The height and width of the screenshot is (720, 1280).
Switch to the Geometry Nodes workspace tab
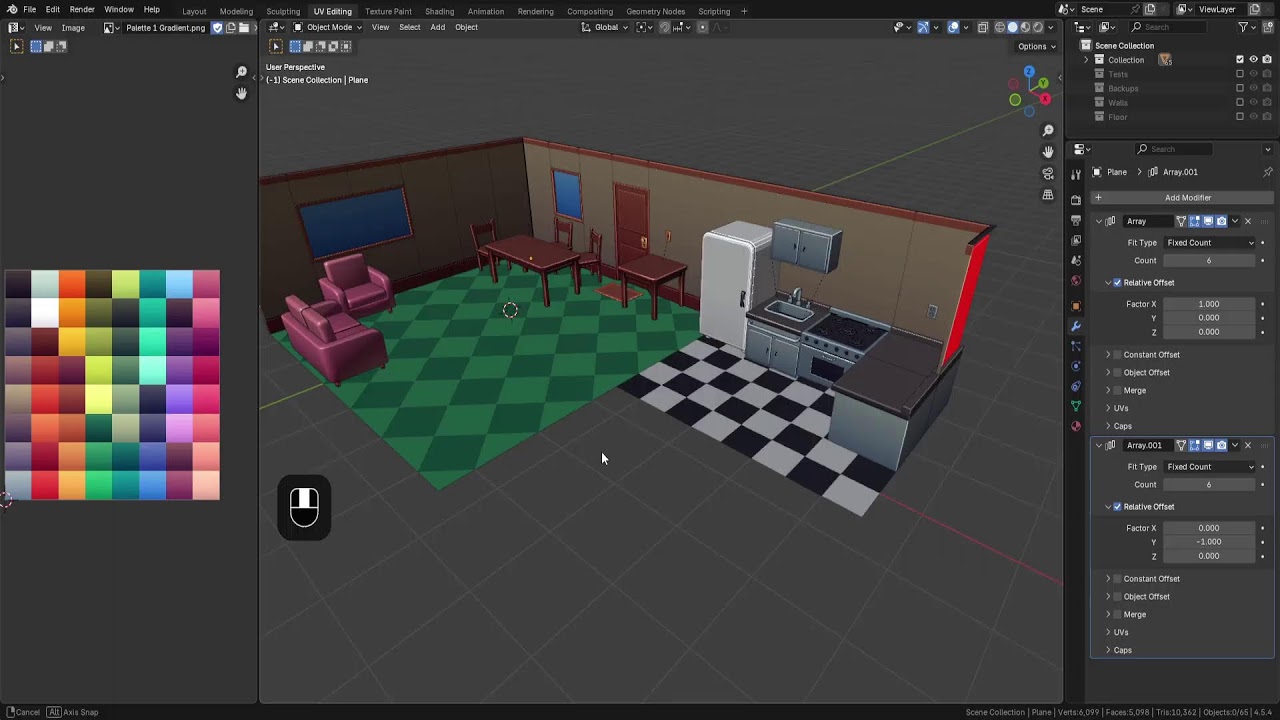pyautogui.click(x=655, y=11)
